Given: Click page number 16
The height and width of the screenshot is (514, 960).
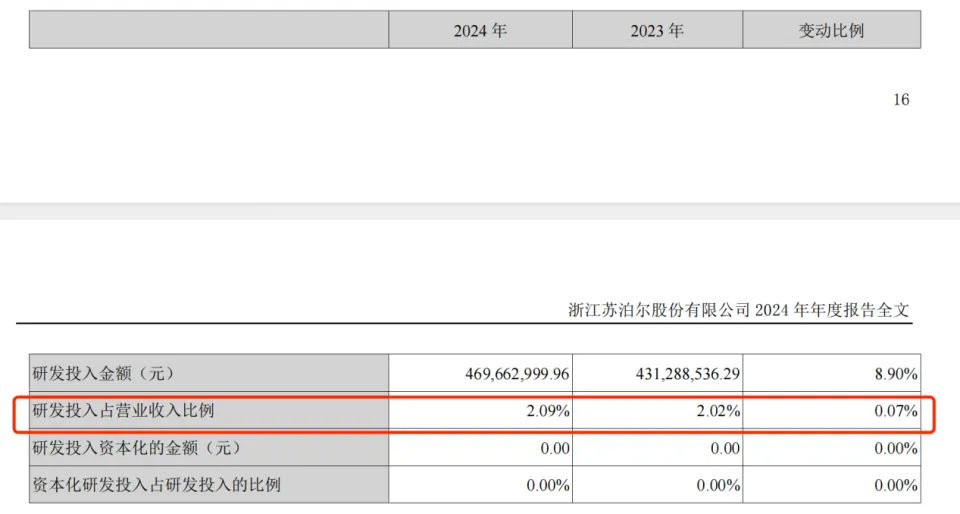Looking at the screenshot, I should pyautogui.click(x=900, y=100).
